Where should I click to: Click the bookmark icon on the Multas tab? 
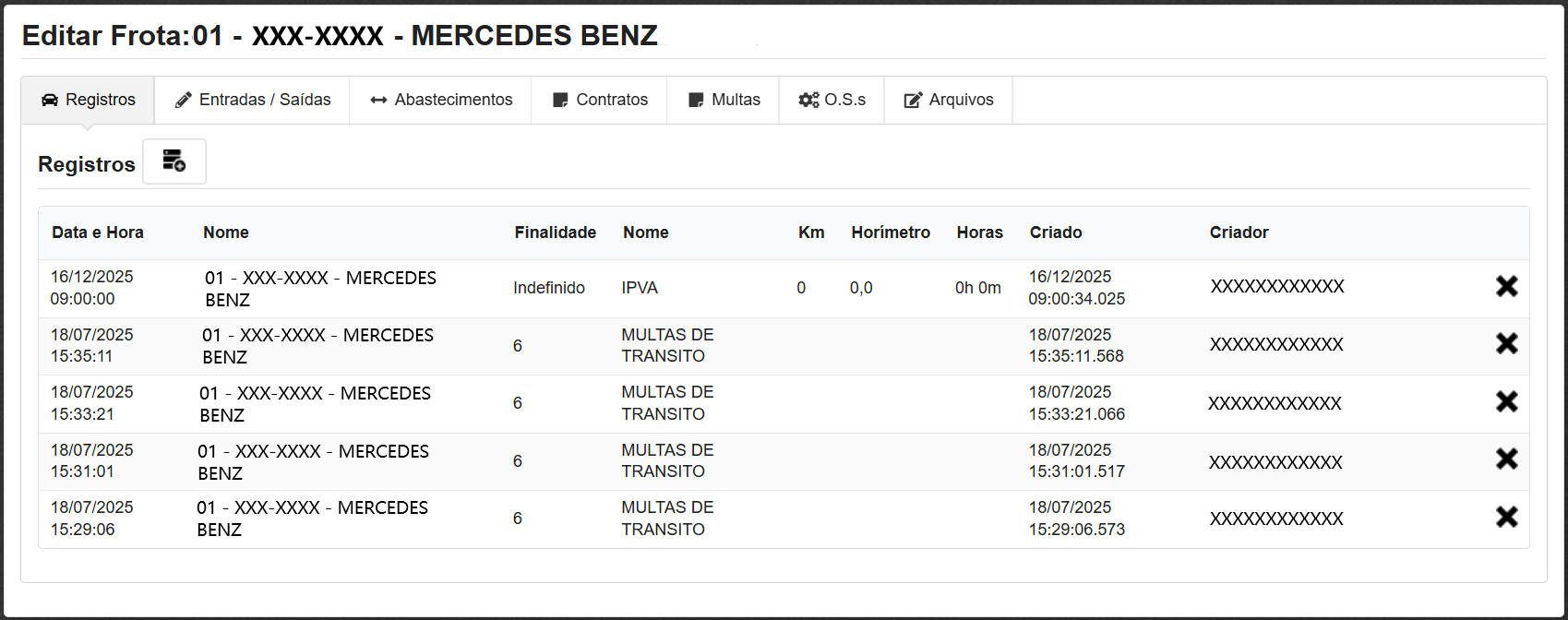coord(695,99)
